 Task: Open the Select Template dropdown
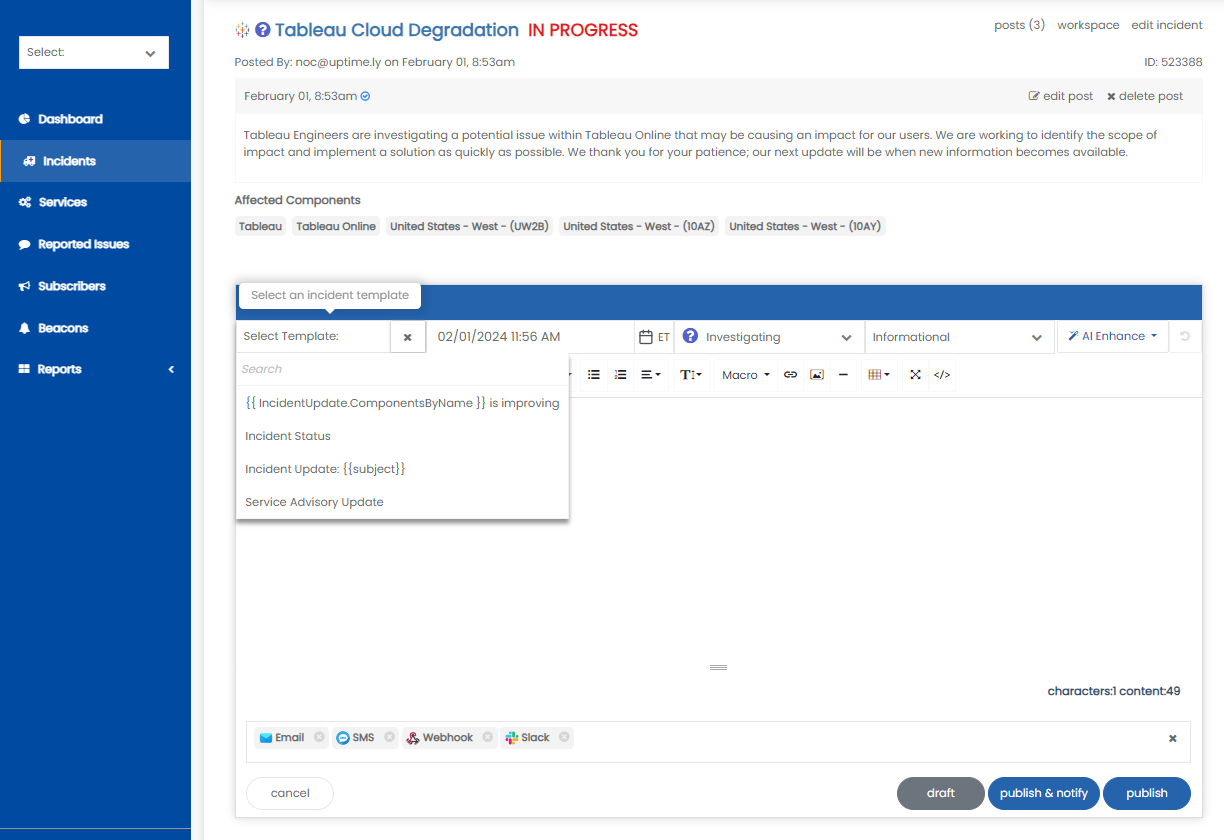coord(313,337)
